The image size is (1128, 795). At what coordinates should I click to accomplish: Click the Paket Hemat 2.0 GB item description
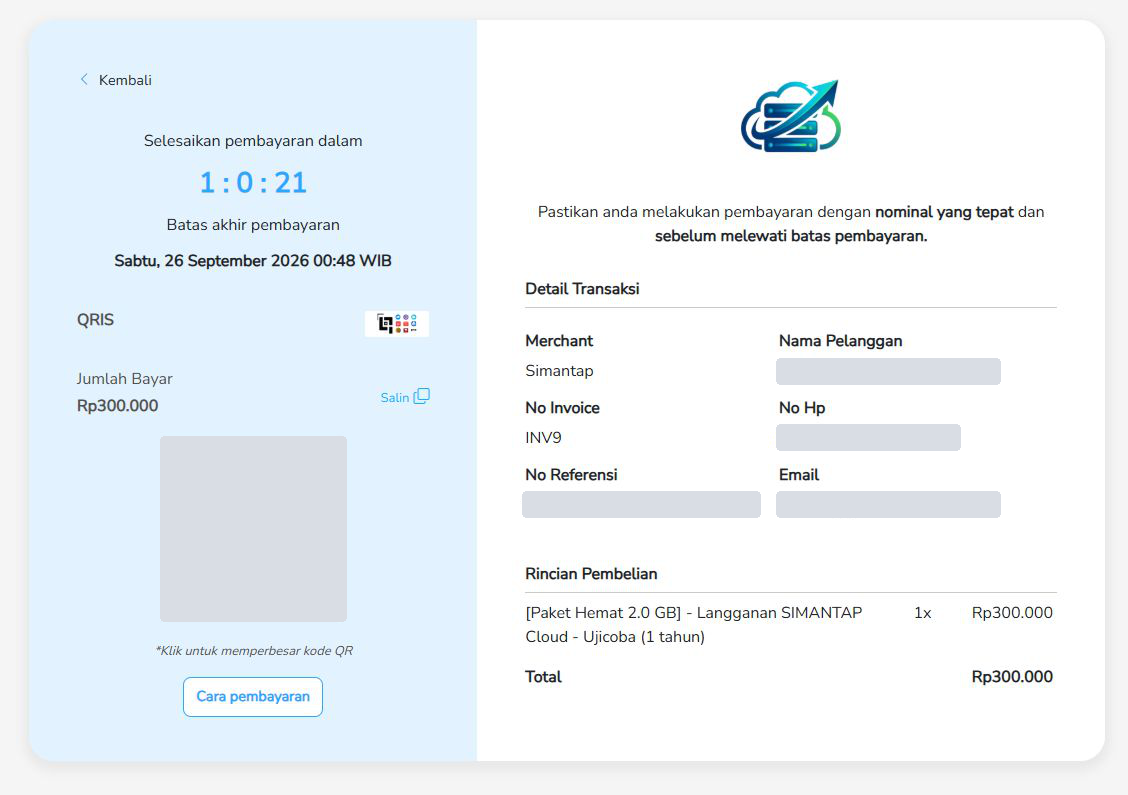(693, 624)
